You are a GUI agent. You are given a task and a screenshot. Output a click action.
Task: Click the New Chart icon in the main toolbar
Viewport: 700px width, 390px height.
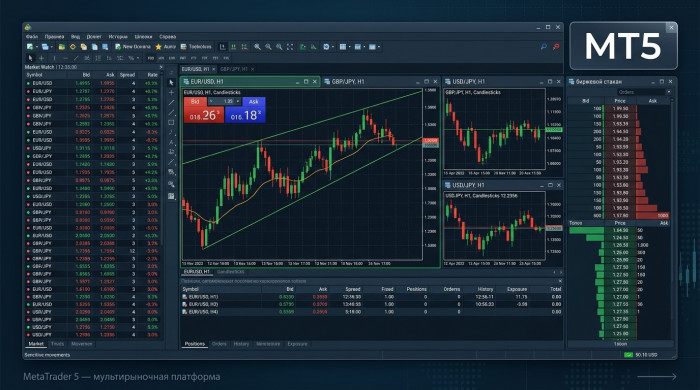click(30, 46)
